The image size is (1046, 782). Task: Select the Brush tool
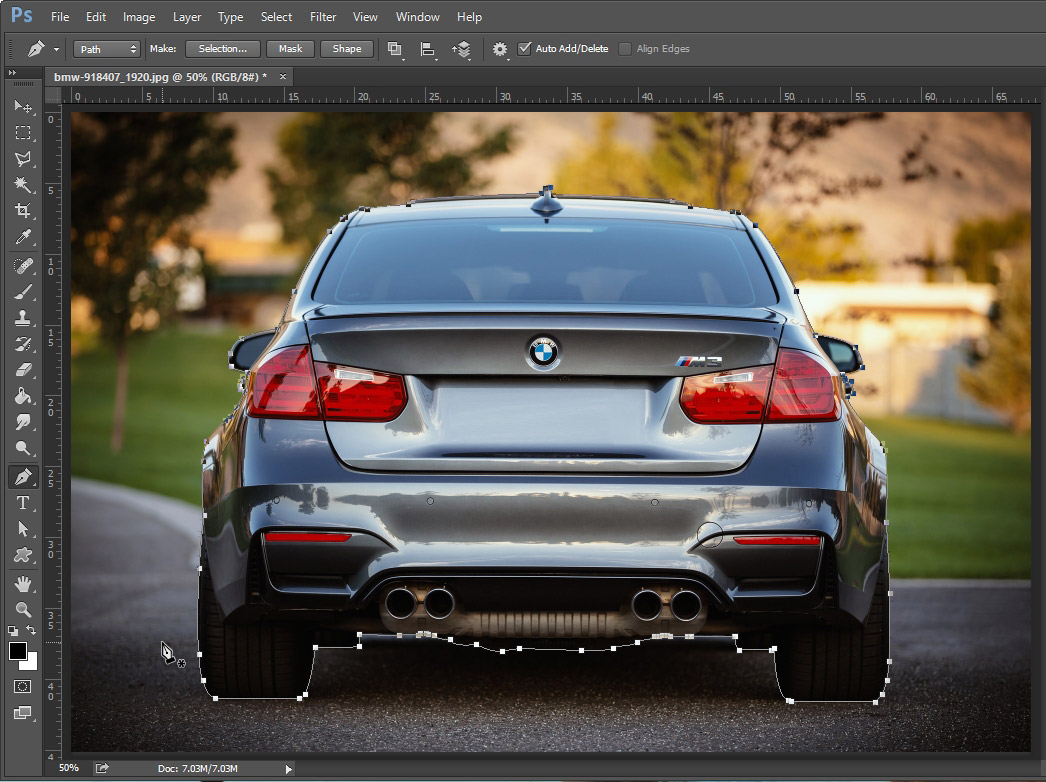coord(23,292)
